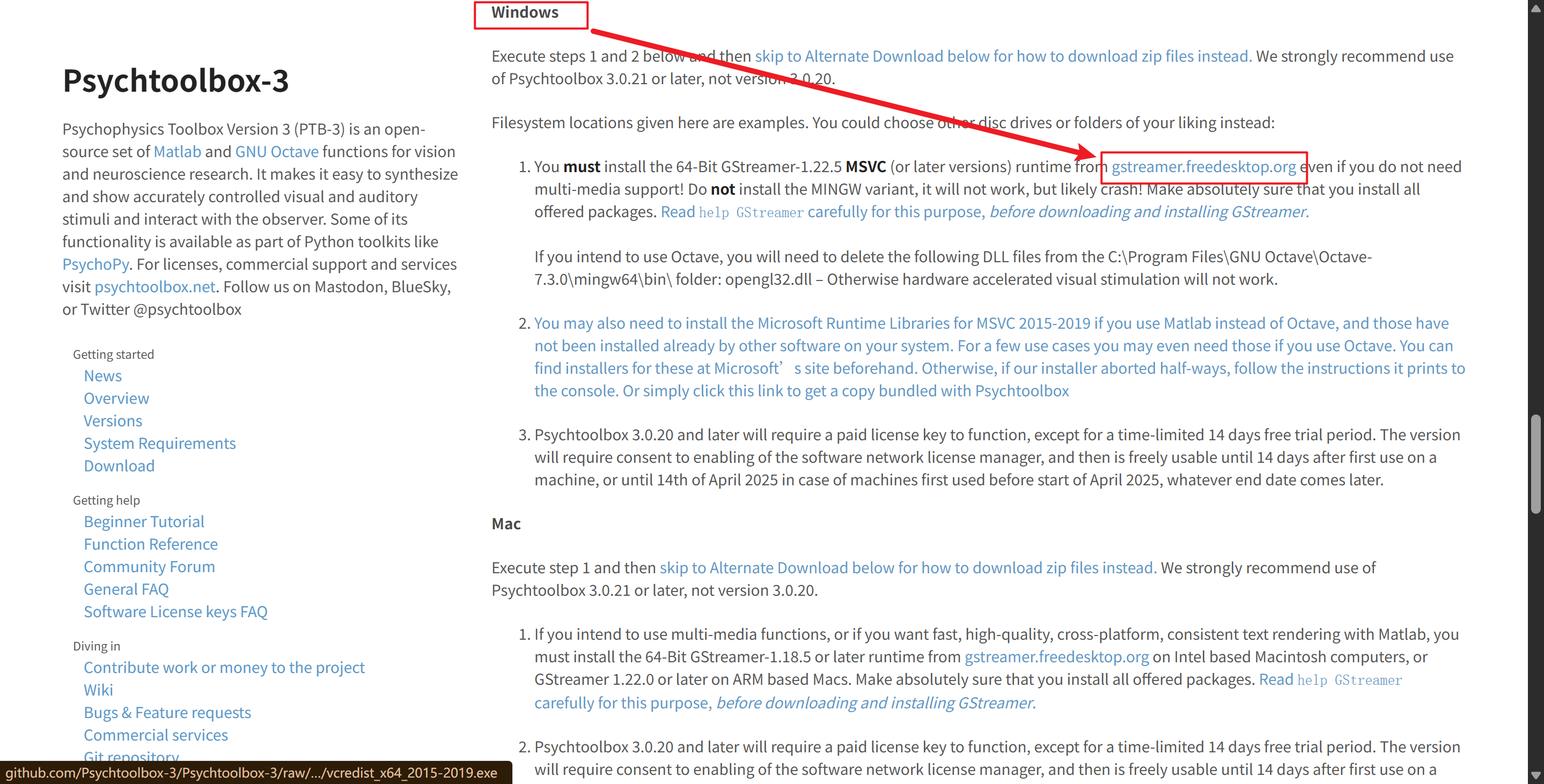
Task: Follow the PsychoPy link
Action: pos(95,264)
